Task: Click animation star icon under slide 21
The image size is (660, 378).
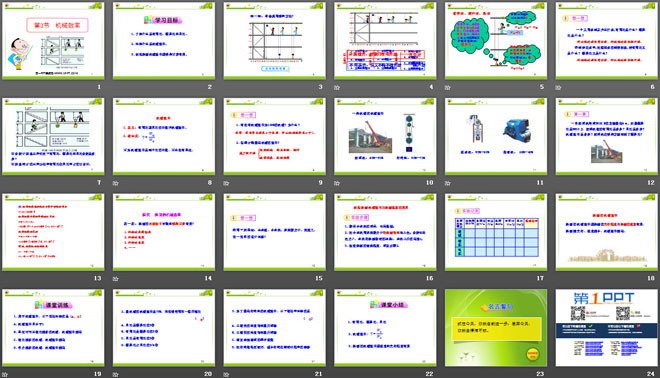Action: coord(226,374)
